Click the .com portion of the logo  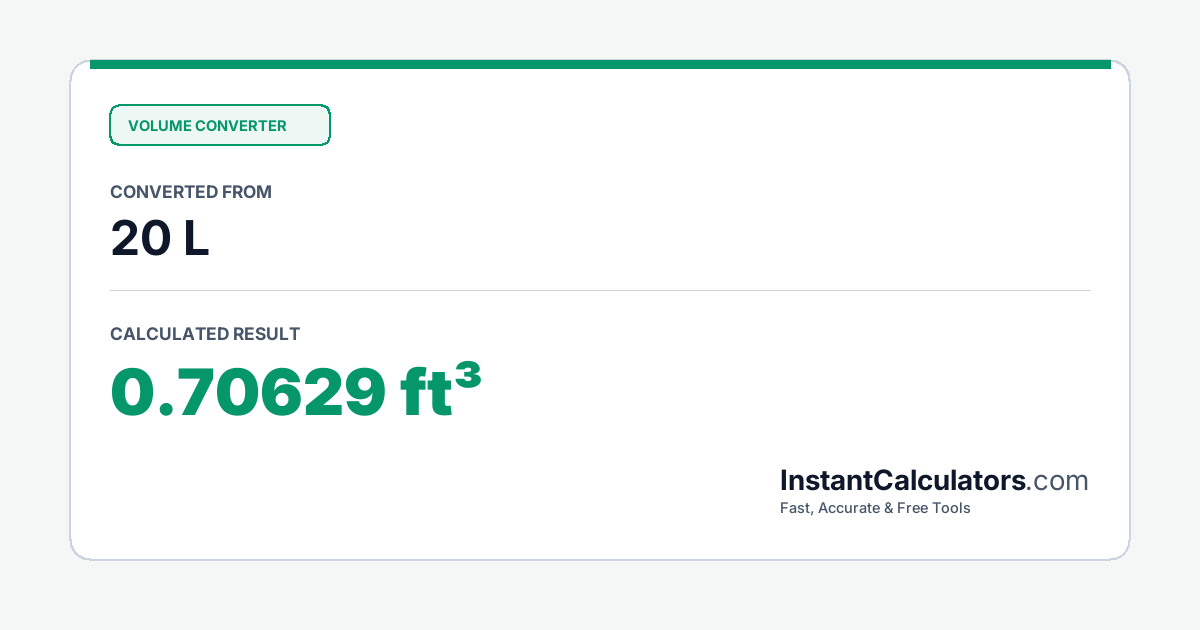click(x=1058, y=482)
